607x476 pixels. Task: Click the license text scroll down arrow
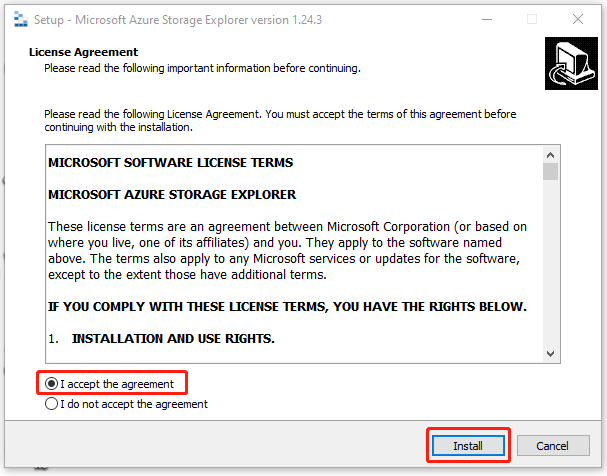click(x=550, y=353)
